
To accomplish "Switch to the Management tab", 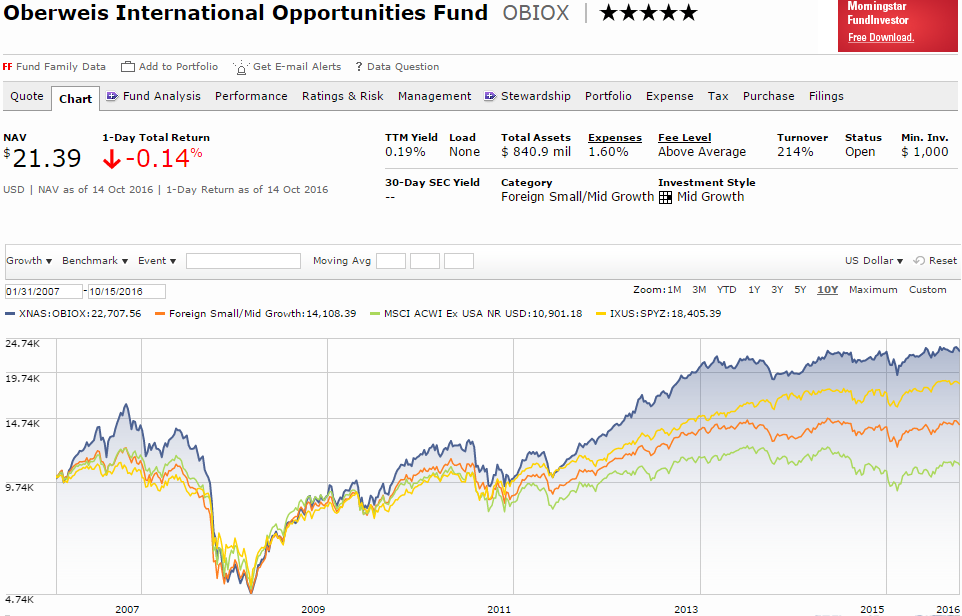I will 434,96.
